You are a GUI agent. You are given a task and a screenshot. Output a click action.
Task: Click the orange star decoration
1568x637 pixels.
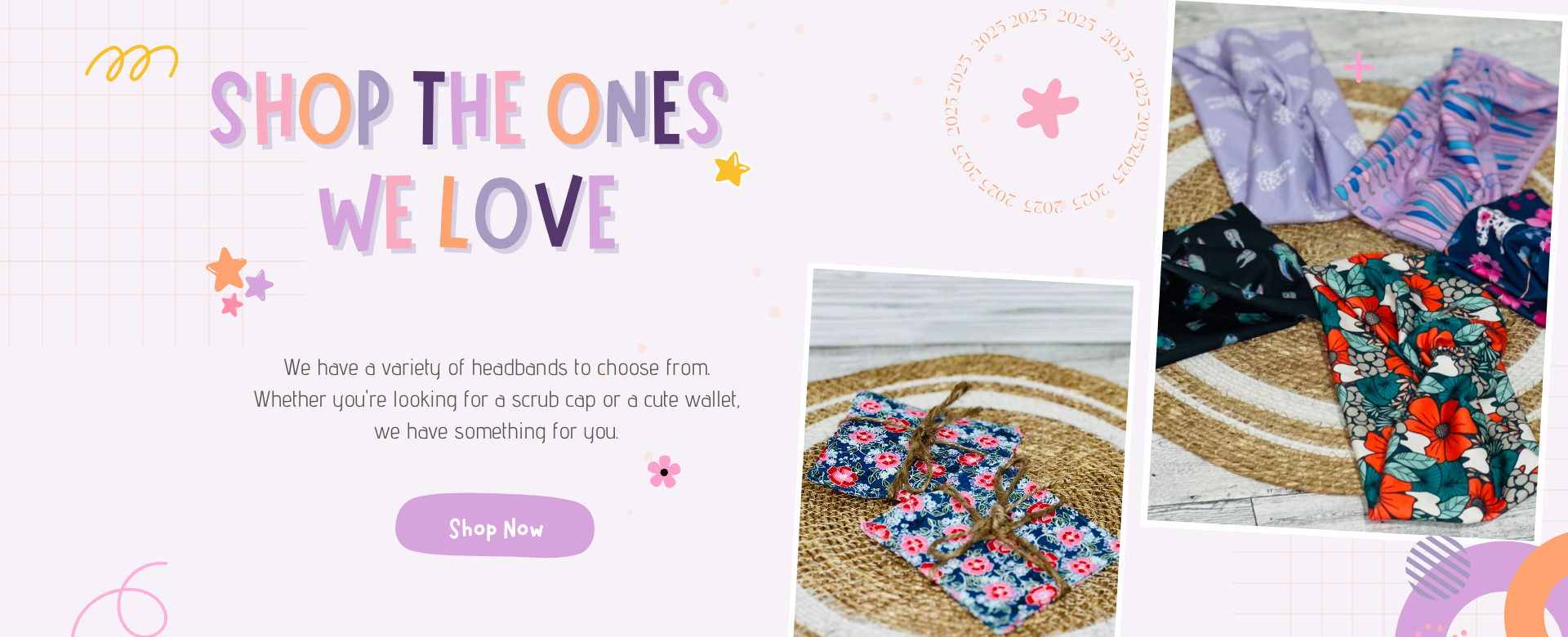(x=226, y=269)
